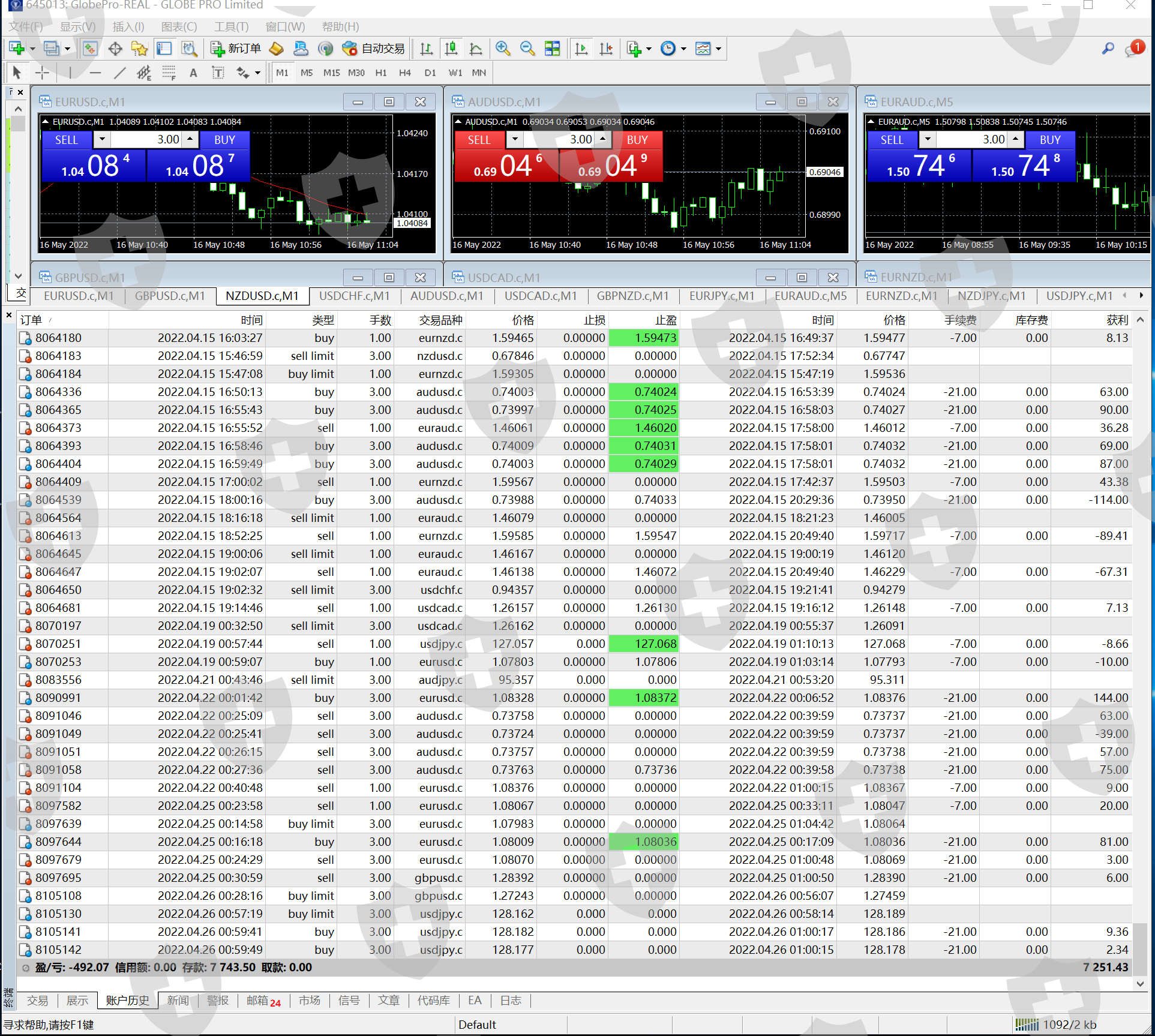Select the H4 timeframe

pos(405,73)
